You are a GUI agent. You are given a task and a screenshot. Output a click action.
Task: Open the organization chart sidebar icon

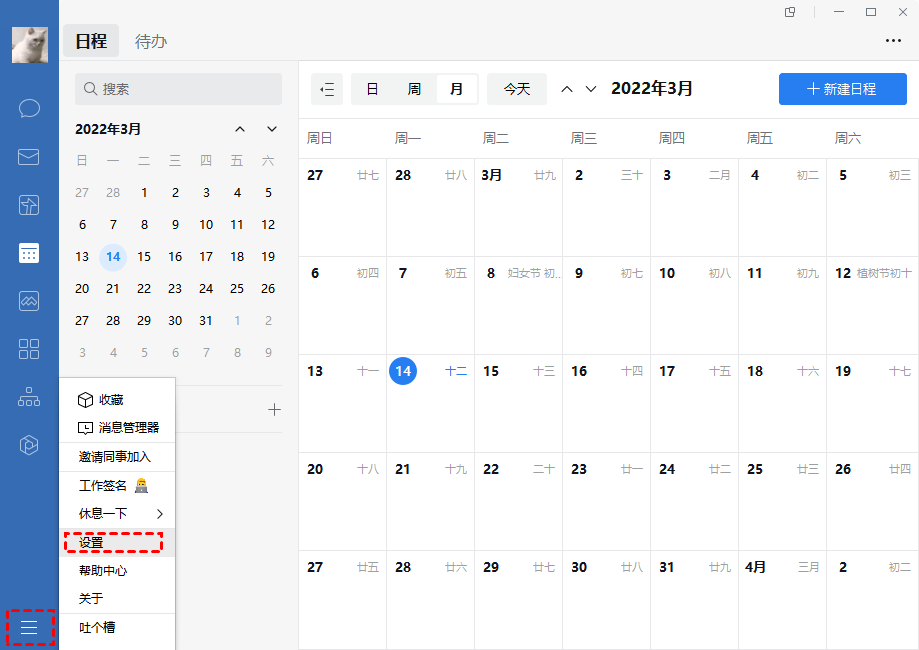pos(29,397)
